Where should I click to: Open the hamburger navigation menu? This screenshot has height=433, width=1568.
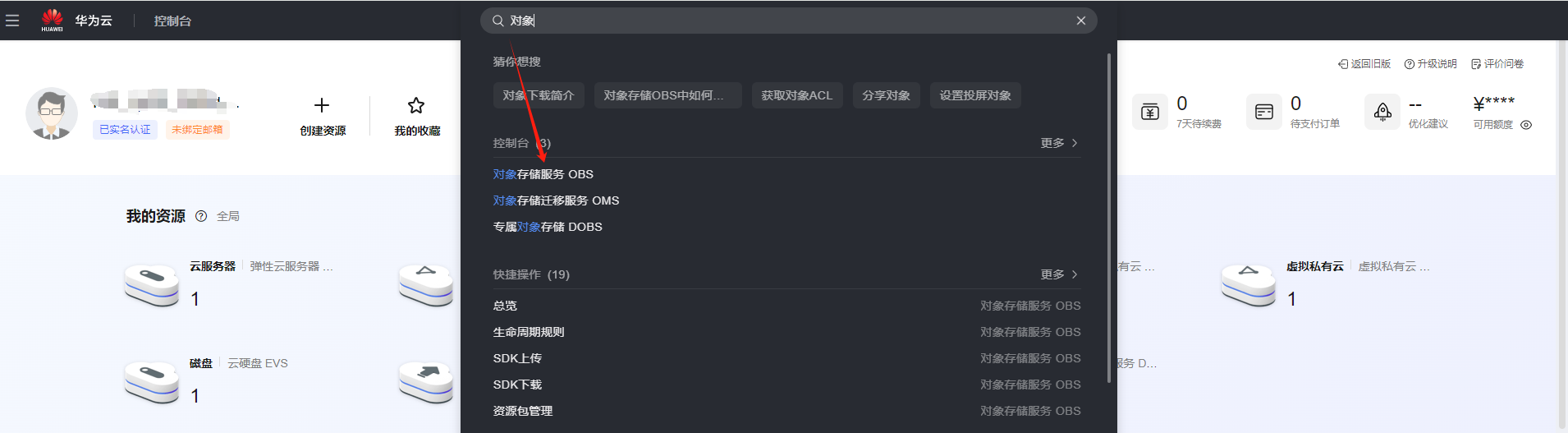click(12, 21)
